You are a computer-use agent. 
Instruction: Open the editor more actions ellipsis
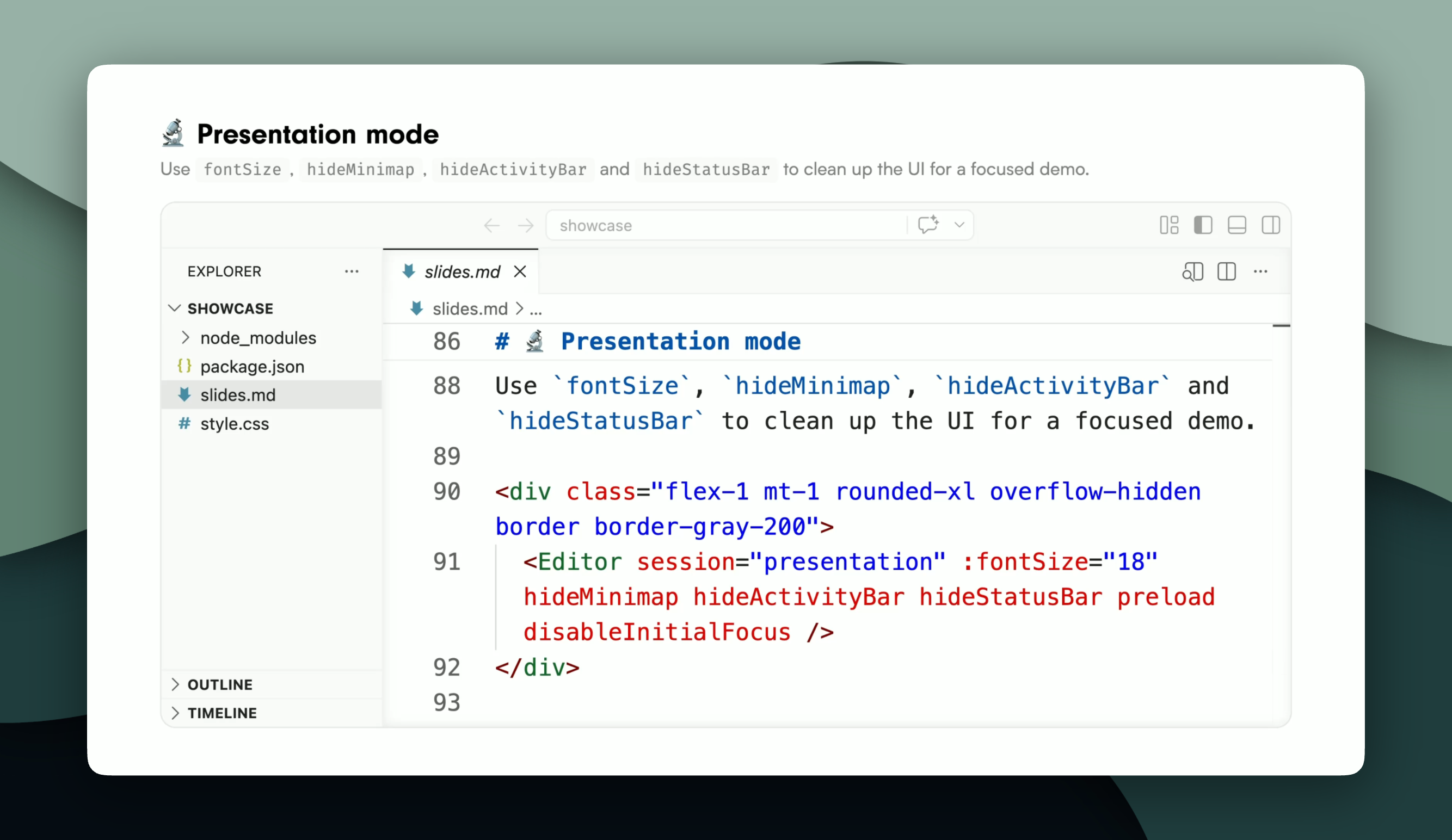1261,271
